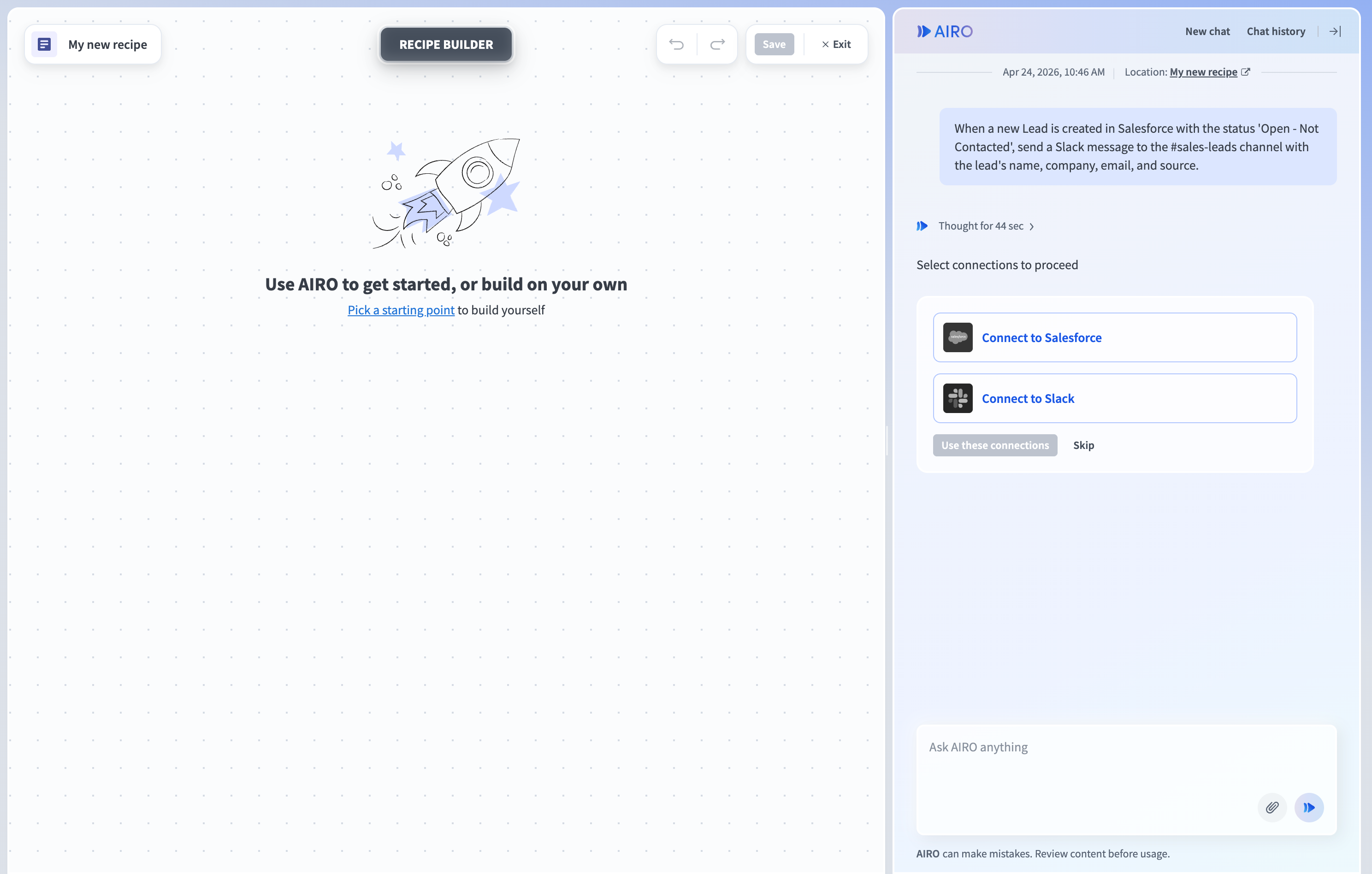Exit the recipe builder

(x=836, y=44)
